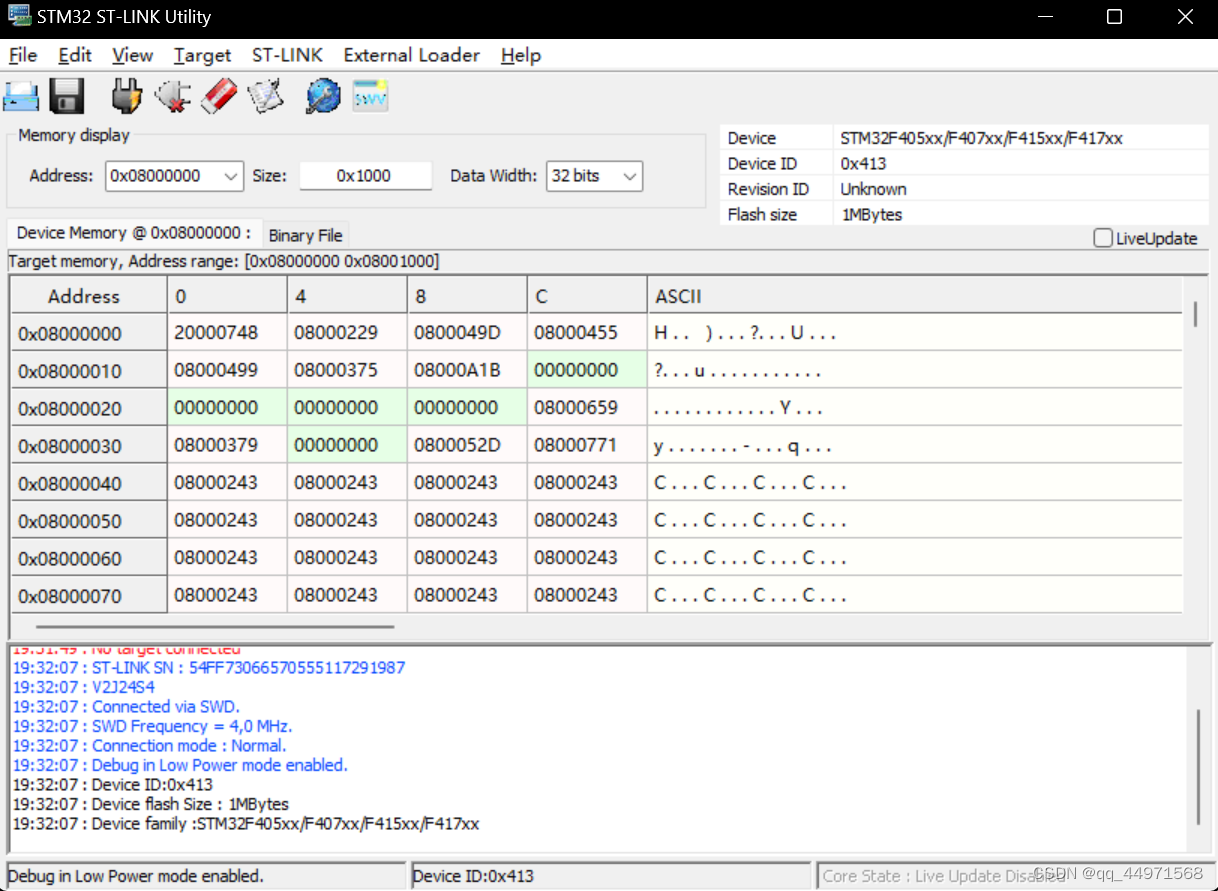Connect to the target with plug icon
The height and width of the screenshot is (891, 1218).
pyautogui.click(x=127, y=97)
